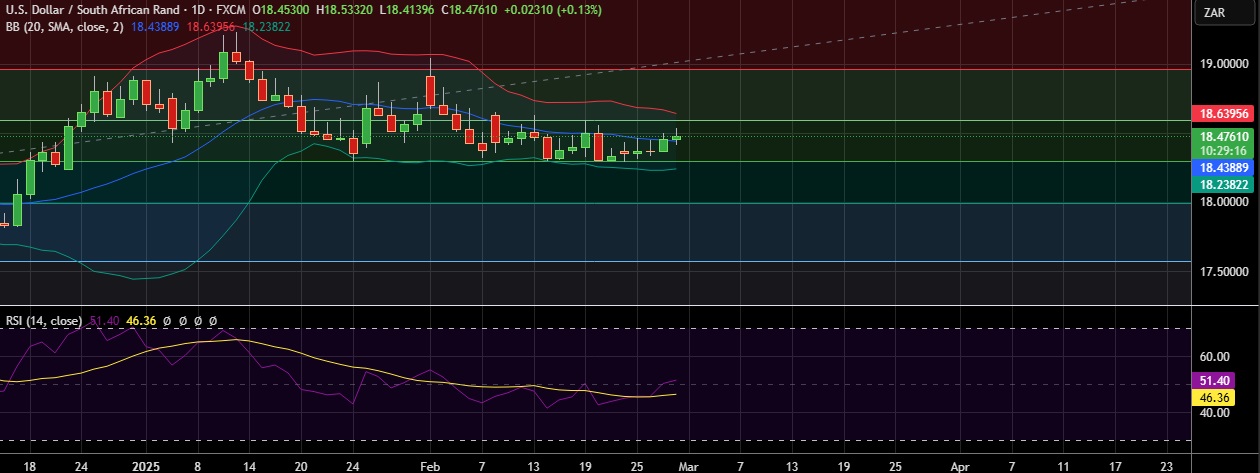
Task: Click the 40.00 RSI scale value
Action: point(1213,412)
